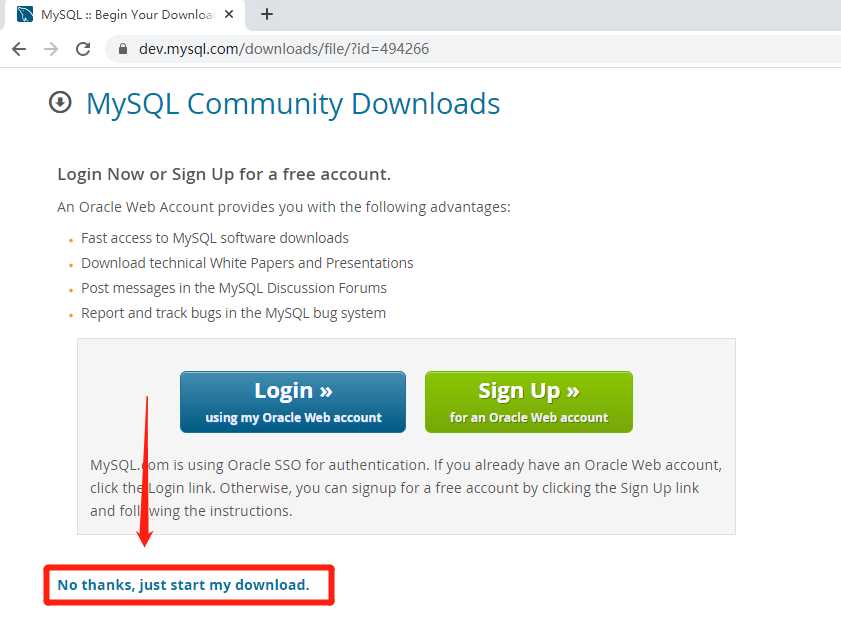Click the address bar URL field
The width and height of the screenshot is (841, 631).
click(472, 49)
